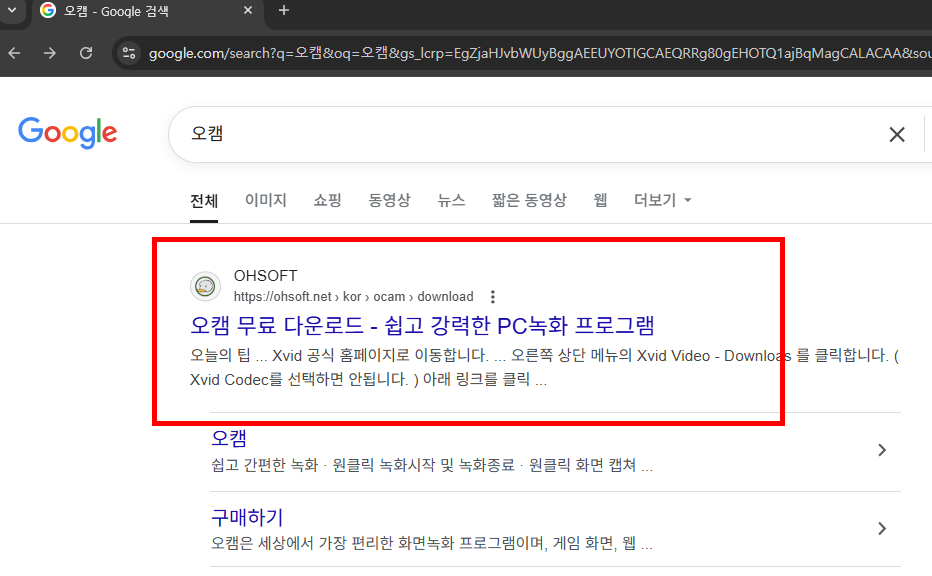This screenshot has width=932, height=576.
Task: Click the Google logo to go home
Action: point(67,133)
